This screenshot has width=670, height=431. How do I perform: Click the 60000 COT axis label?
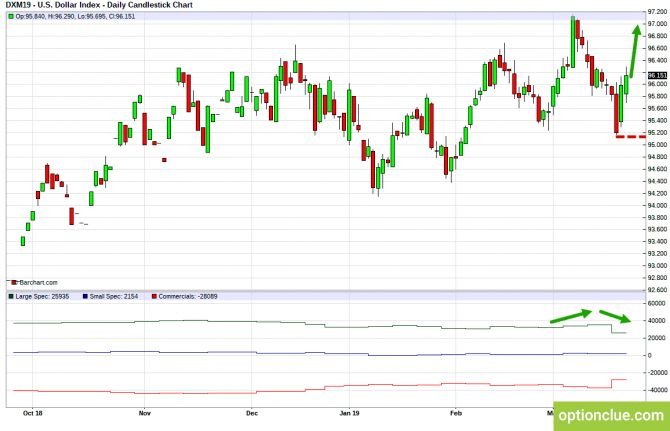click(x=657, y=303)
